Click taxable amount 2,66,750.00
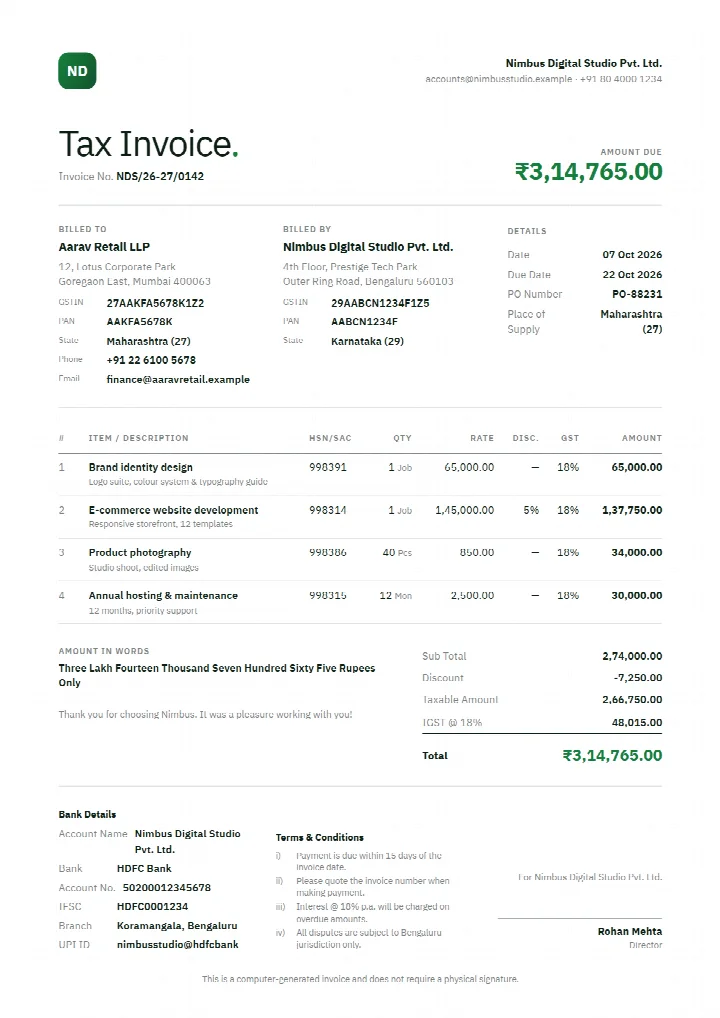 (x=632, y=699)
